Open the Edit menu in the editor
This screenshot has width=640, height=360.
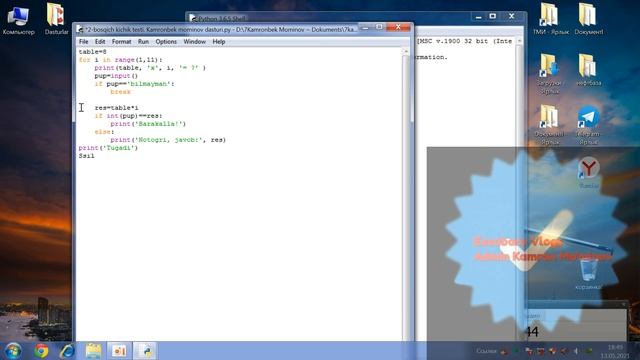(100, 42)
